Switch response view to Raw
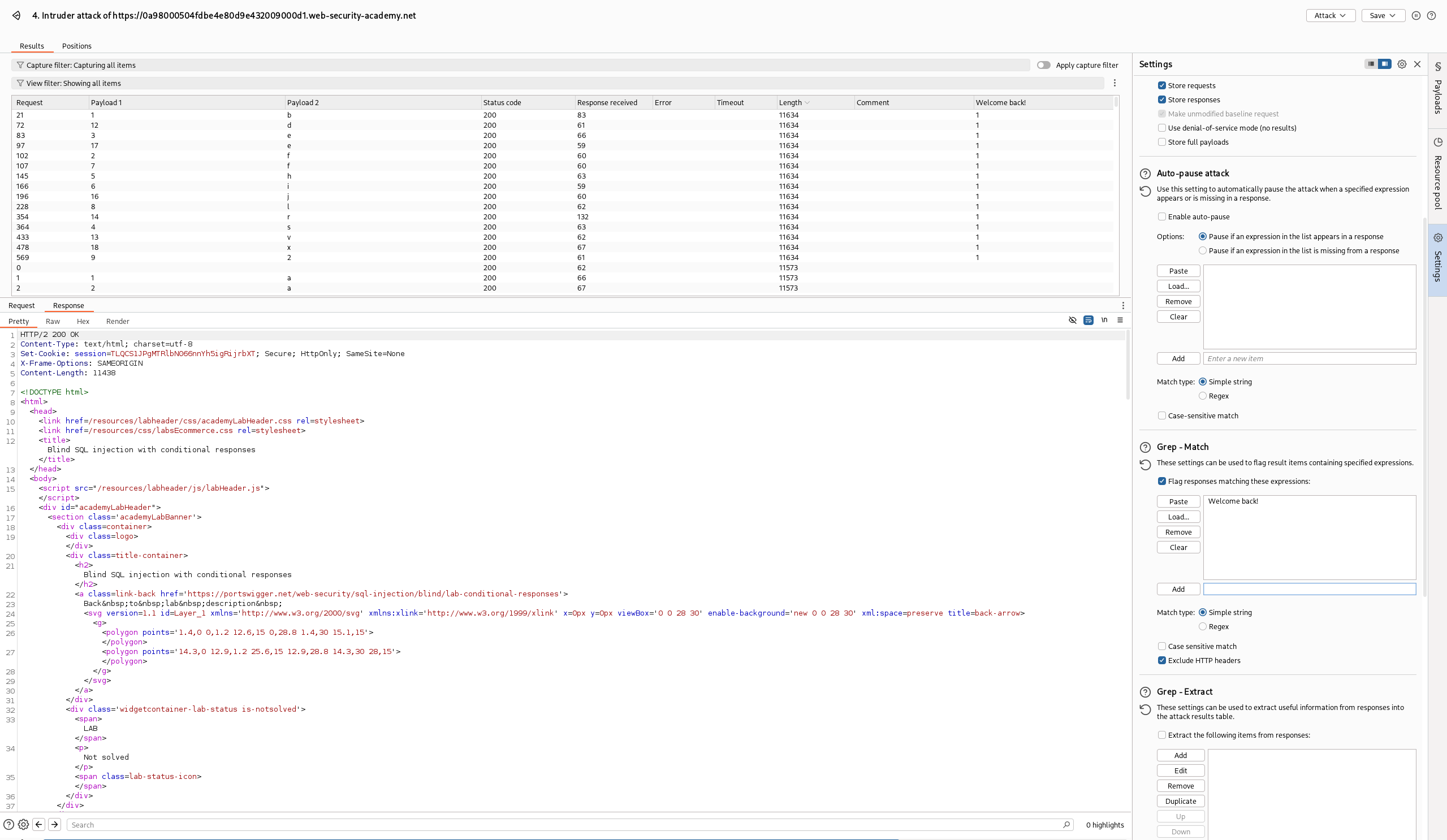The width and height of the screenshot is (1447, 840). pos(53,322)
